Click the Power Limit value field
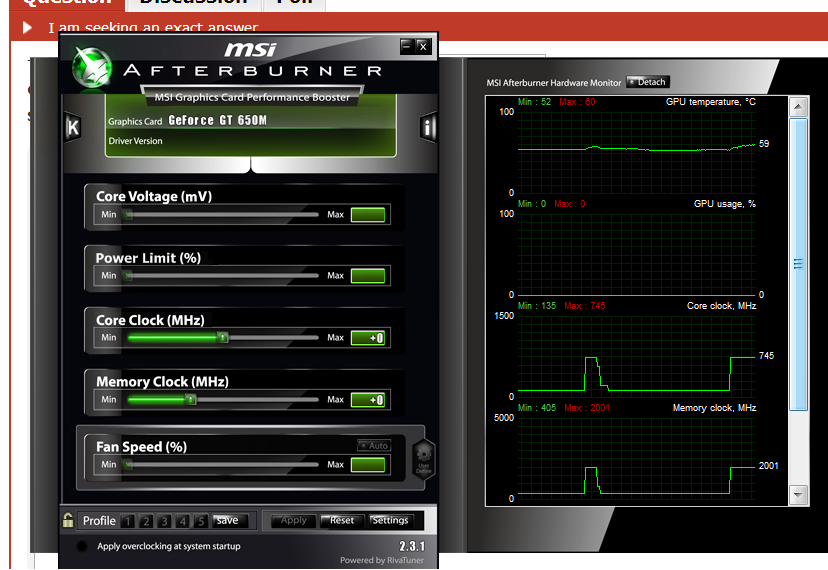 click(x=368, y=275)
